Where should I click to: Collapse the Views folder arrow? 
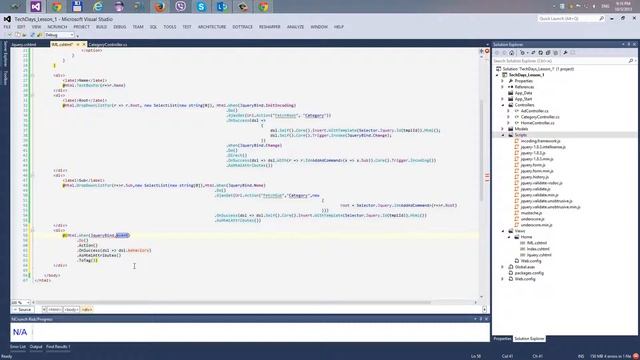[x=503, y=231]
